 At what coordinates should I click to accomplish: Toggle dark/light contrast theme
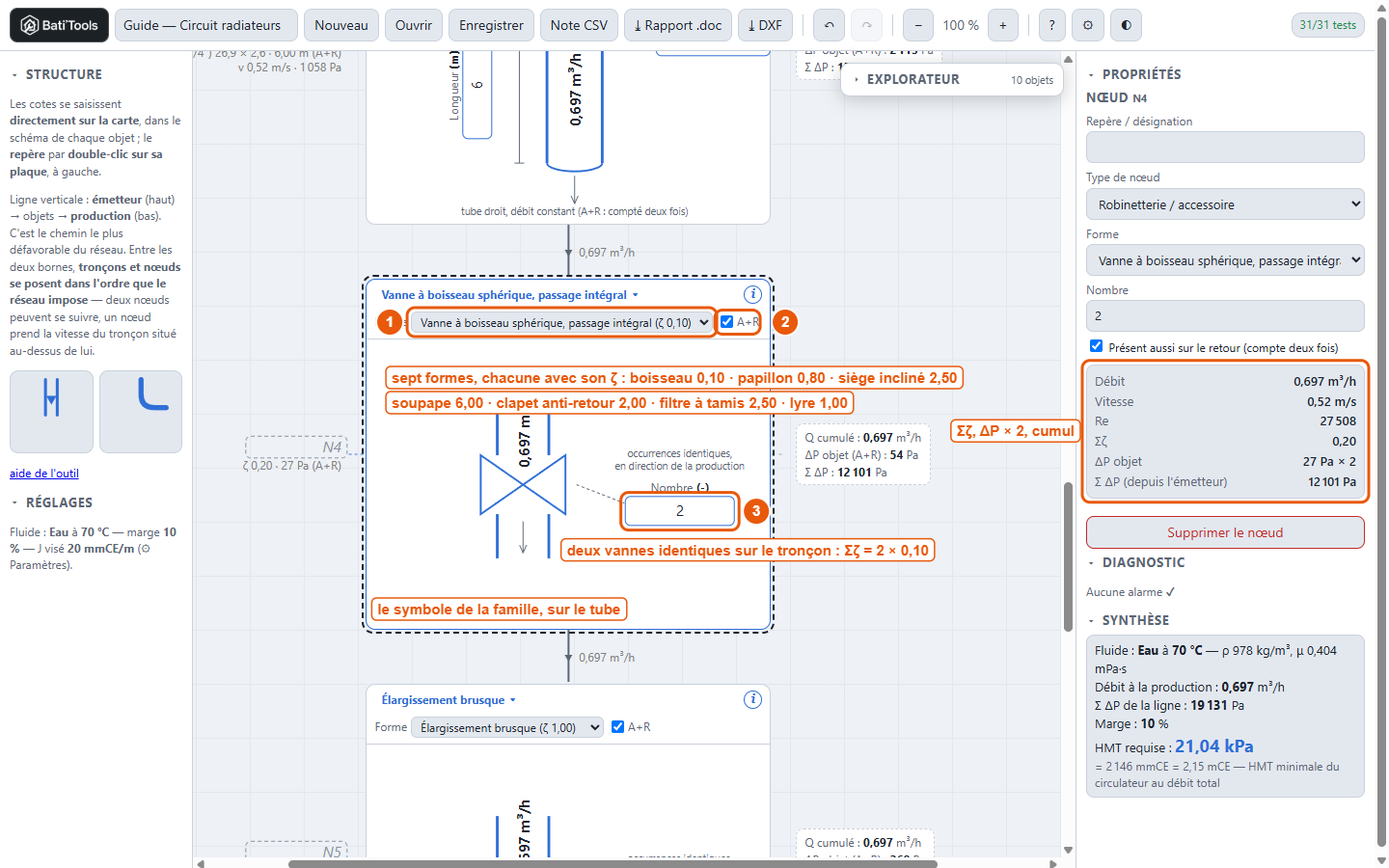pos(1126,25)
